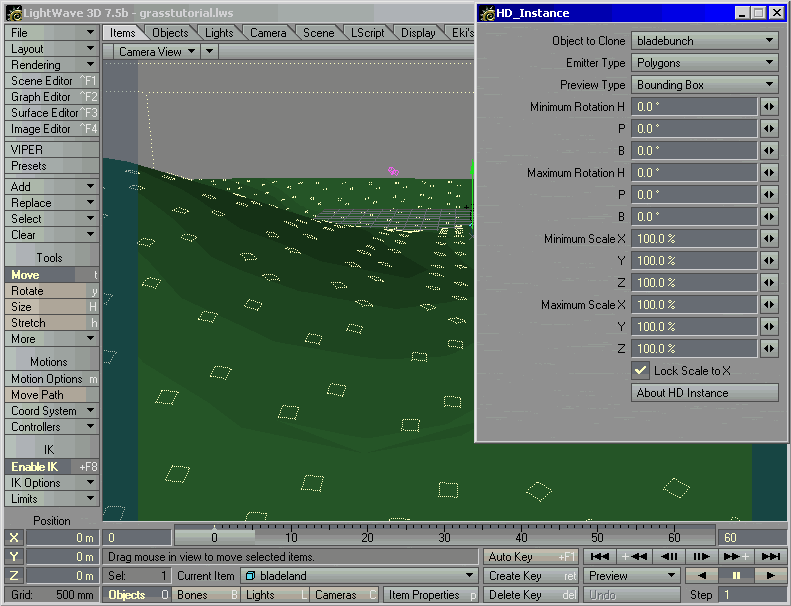Viewport: 791px width, 606px height.
Task: Jump to first frame playback button
Action: tap(599, 557)
